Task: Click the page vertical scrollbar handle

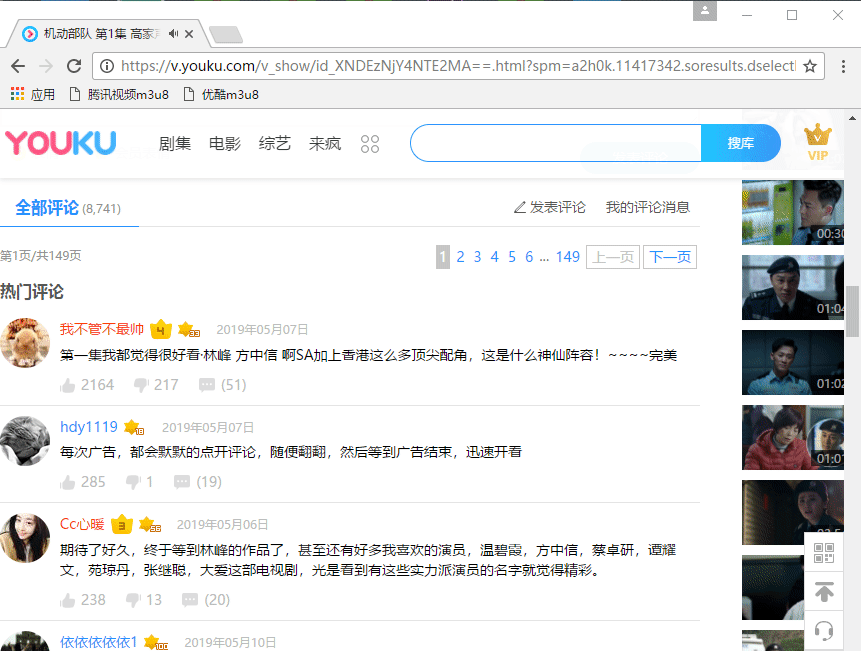Action: 852,311
